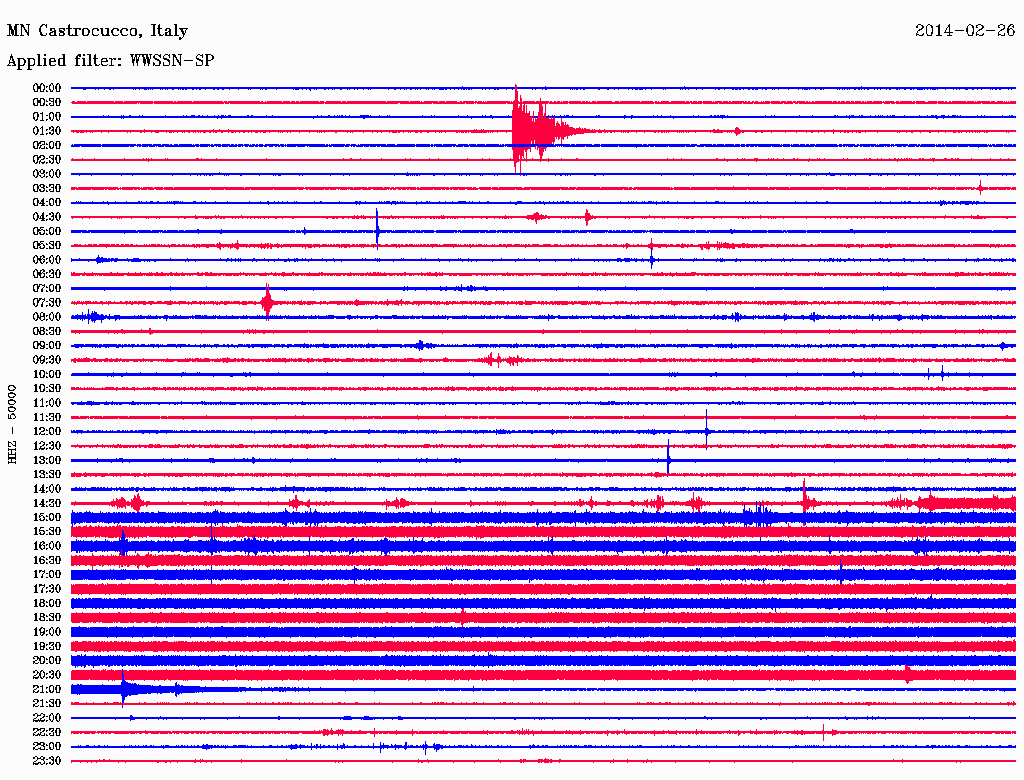Select the 22:30 time label

pyautogui.click(x=46, y=732)
